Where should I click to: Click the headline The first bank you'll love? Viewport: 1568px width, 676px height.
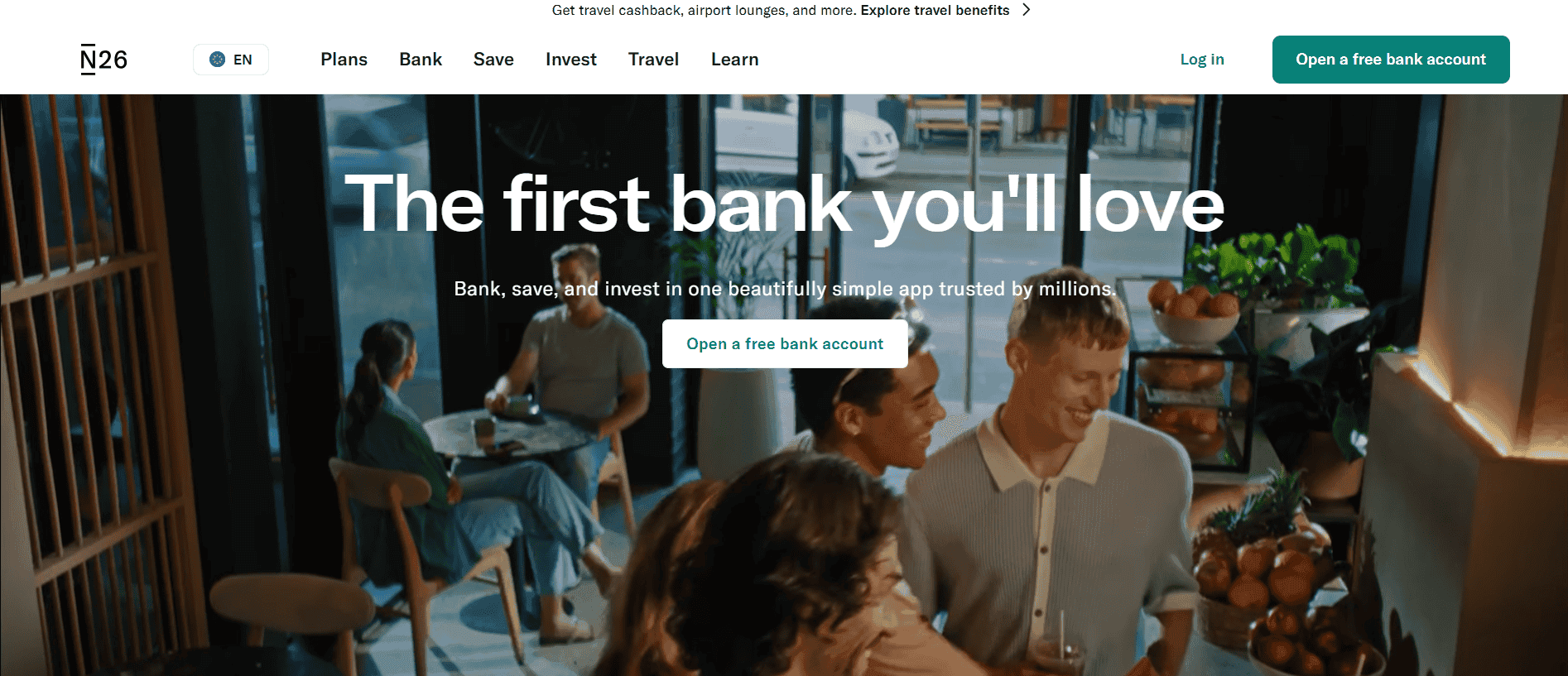coord(784,205)
